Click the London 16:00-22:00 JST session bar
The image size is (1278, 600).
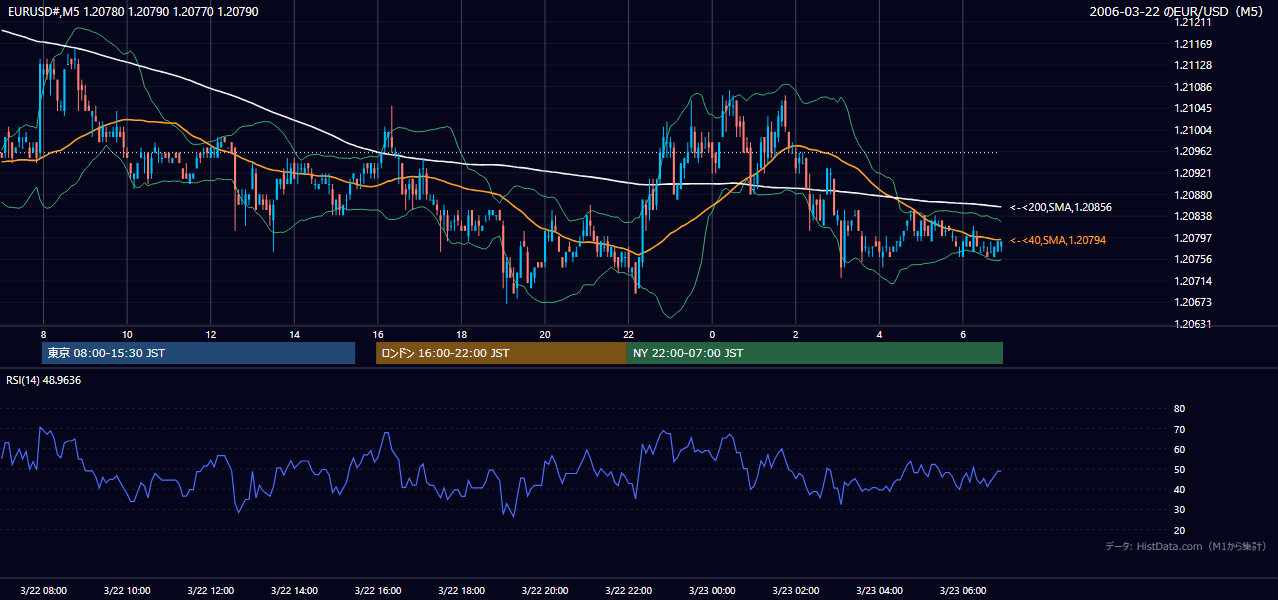(501, 353)
